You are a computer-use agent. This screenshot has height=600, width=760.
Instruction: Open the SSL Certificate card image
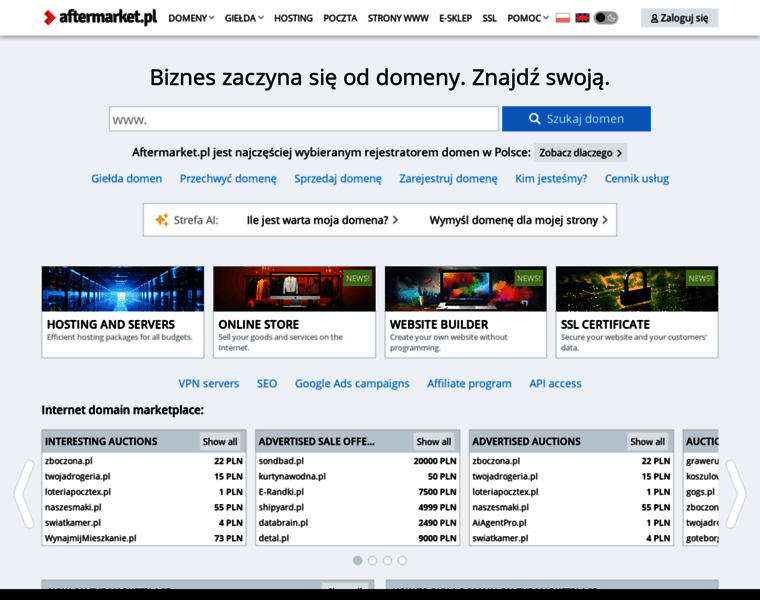tap(637, 289)
